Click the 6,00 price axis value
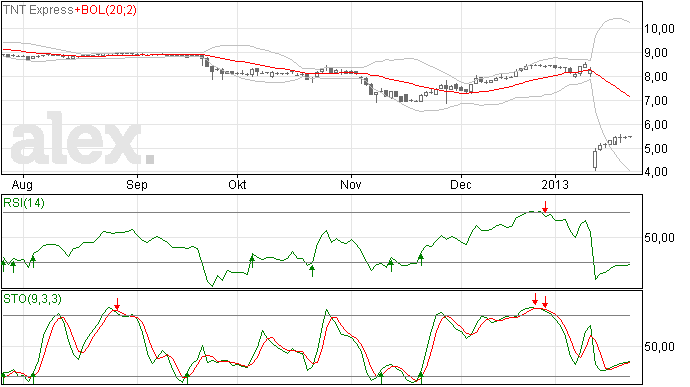Image resolution: width=690 pixels, height=387 pixels. pos(656,125)
